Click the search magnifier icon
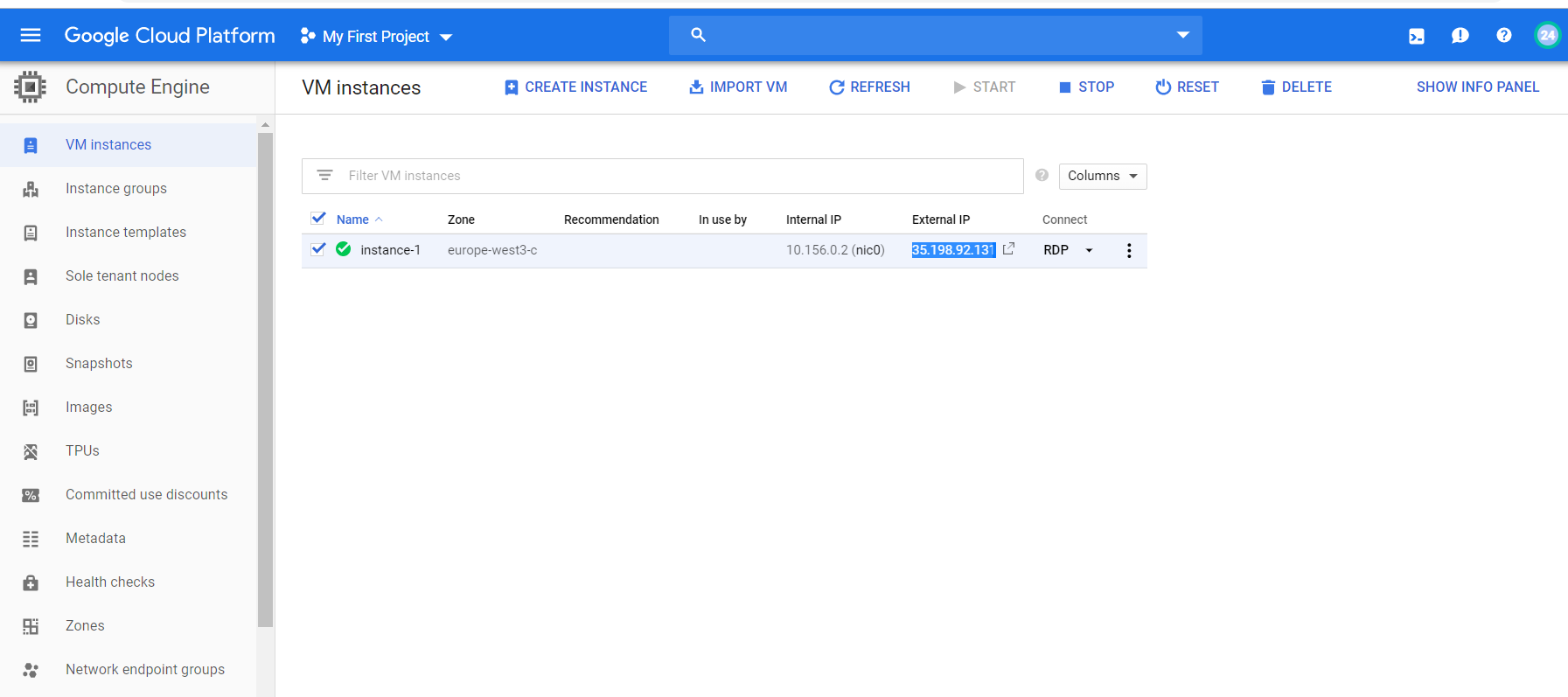Viewport: 1568px width, 697px height. [x=698, y=35]
